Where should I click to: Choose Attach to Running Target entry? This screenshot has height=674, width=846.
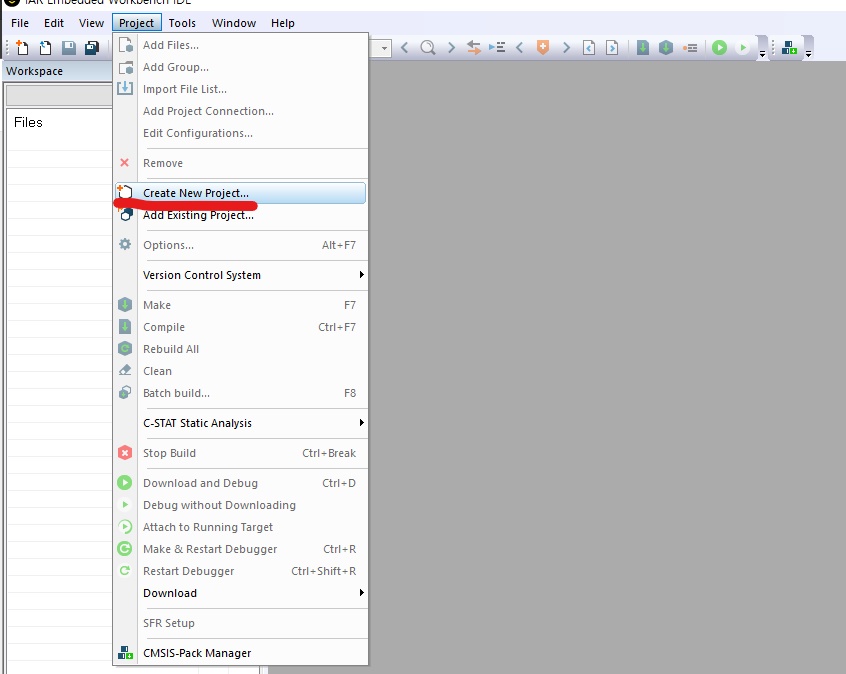coord(241,527)
